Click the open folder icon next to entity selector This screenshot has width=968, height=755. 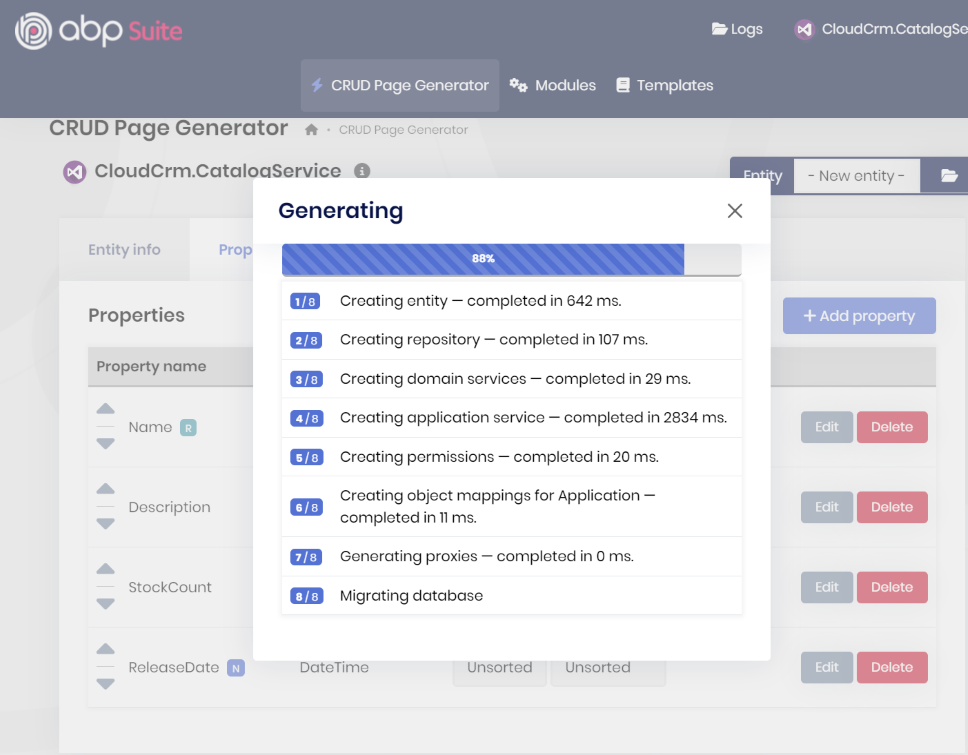tap(949, 176)
